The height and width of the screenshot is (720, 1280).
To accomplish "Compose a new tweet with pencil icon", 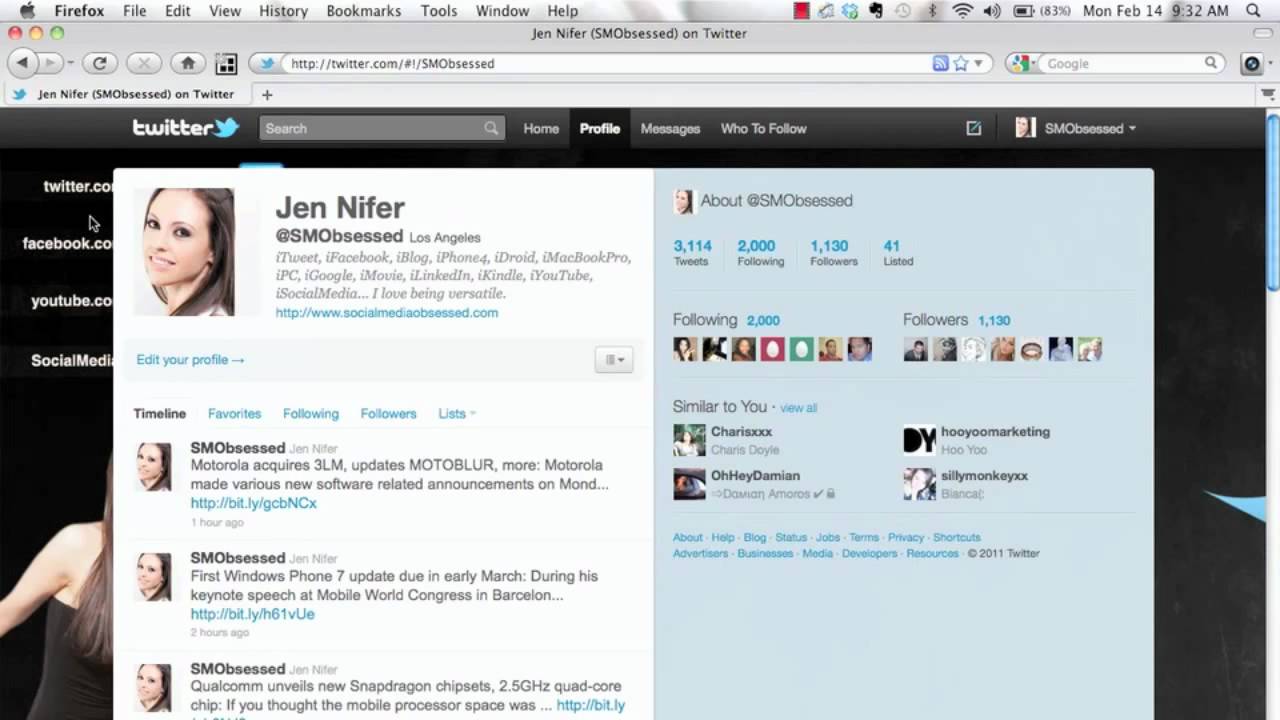I will (973, 128).
